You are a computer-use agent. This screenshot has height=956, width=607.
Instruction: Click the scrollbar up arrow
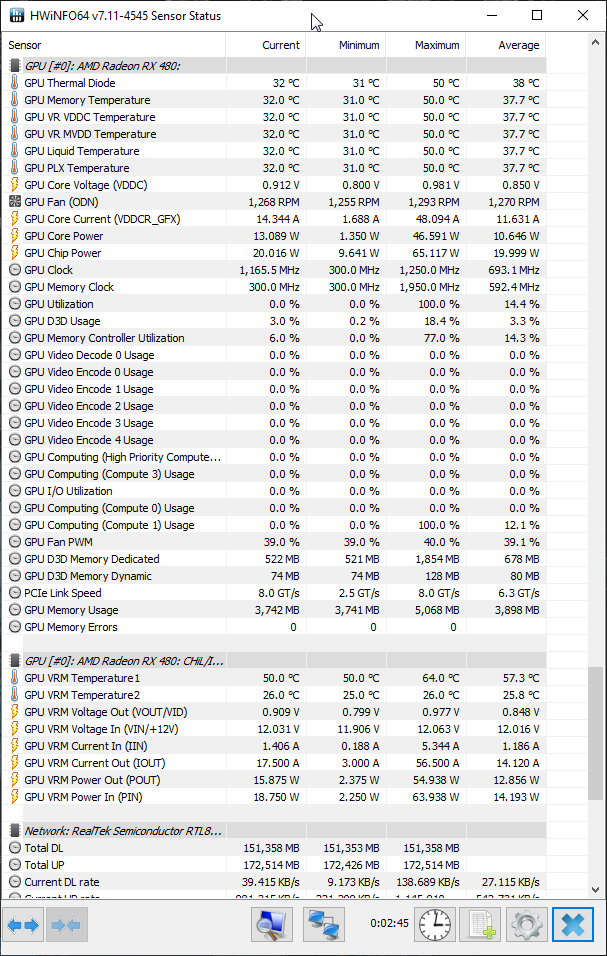(596, 42)
